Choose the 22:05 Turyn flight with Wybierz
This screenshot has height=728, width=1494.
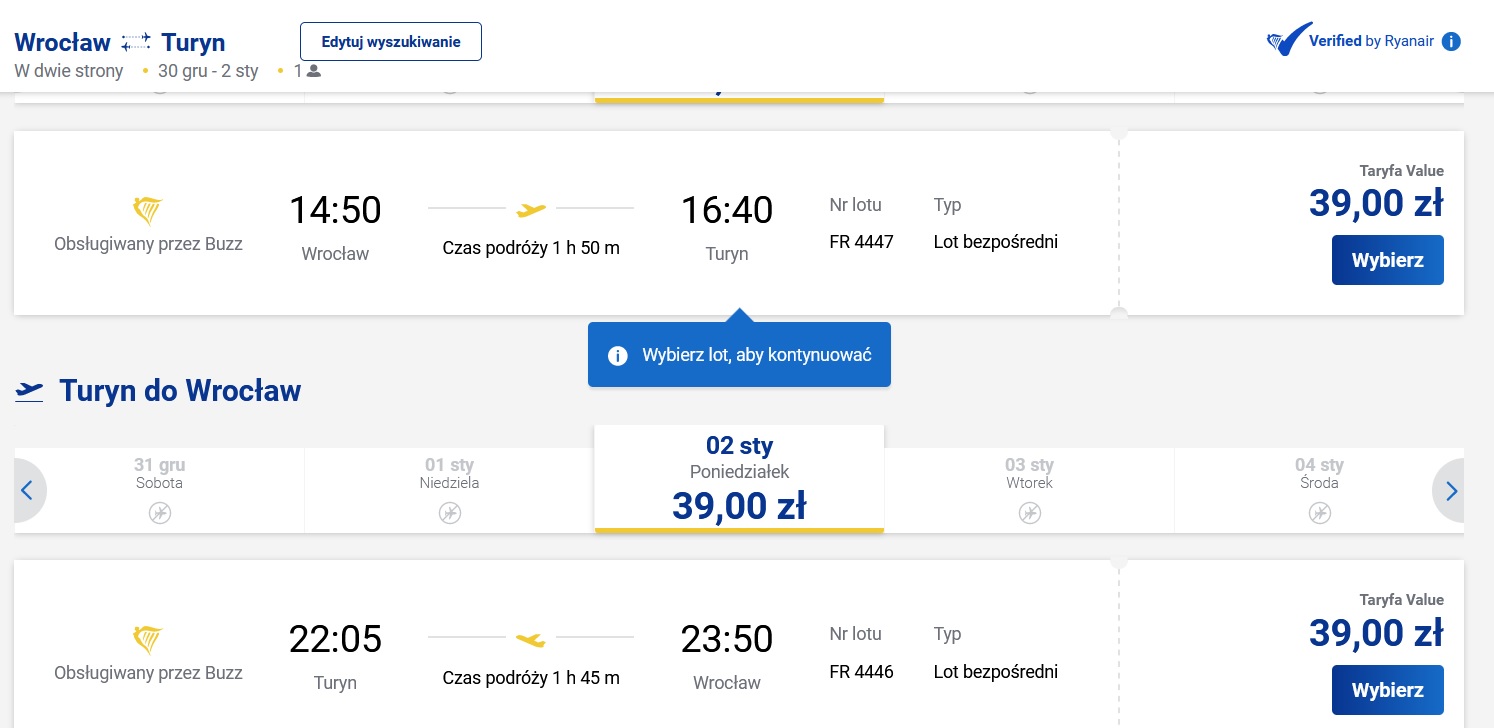coord(1387,690)
